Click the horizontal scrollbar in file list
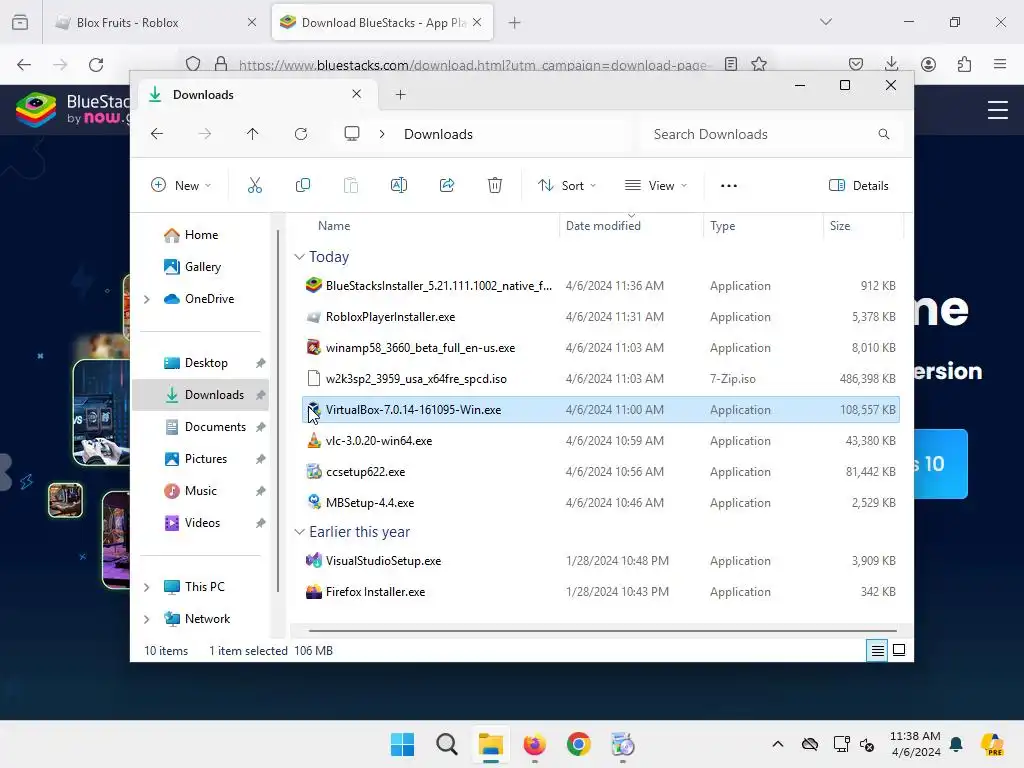This screenshot has width=1024, height=768. pos(602,631)
